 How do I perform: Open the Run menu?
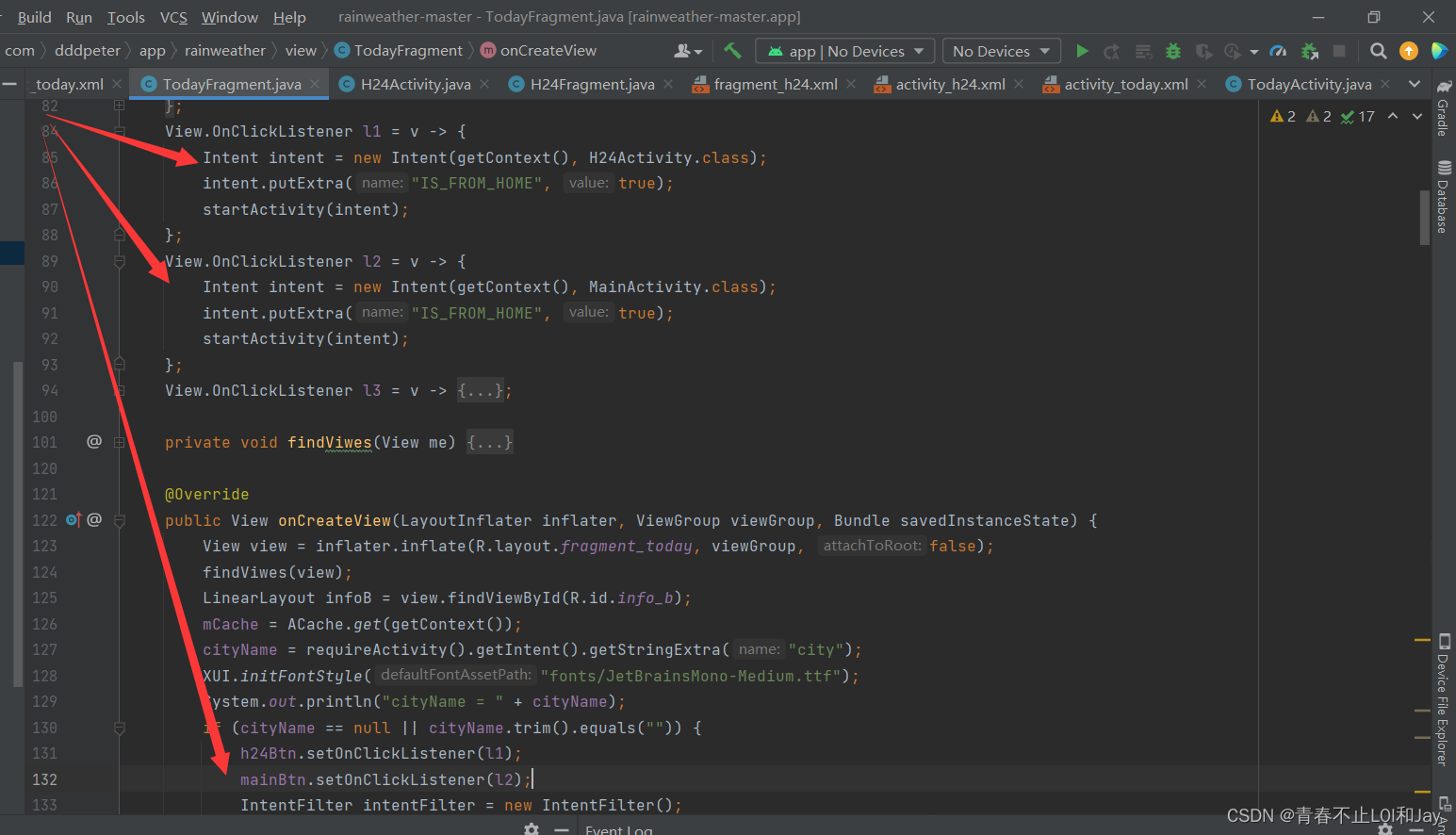pos(79,17)
